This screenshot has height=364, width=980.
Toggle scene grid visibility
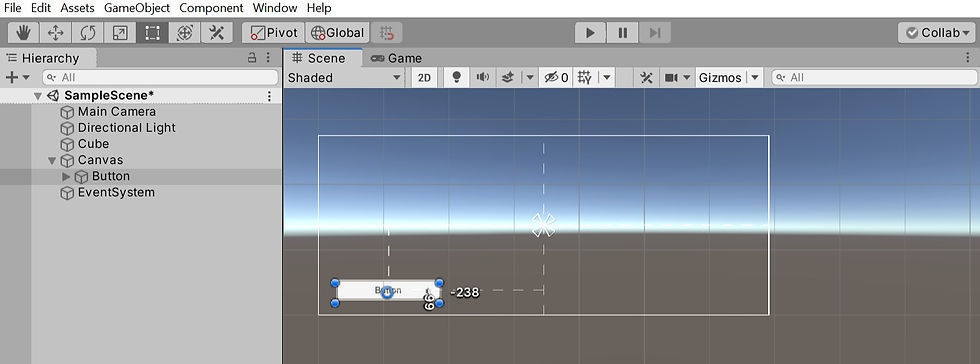[585, 78]
